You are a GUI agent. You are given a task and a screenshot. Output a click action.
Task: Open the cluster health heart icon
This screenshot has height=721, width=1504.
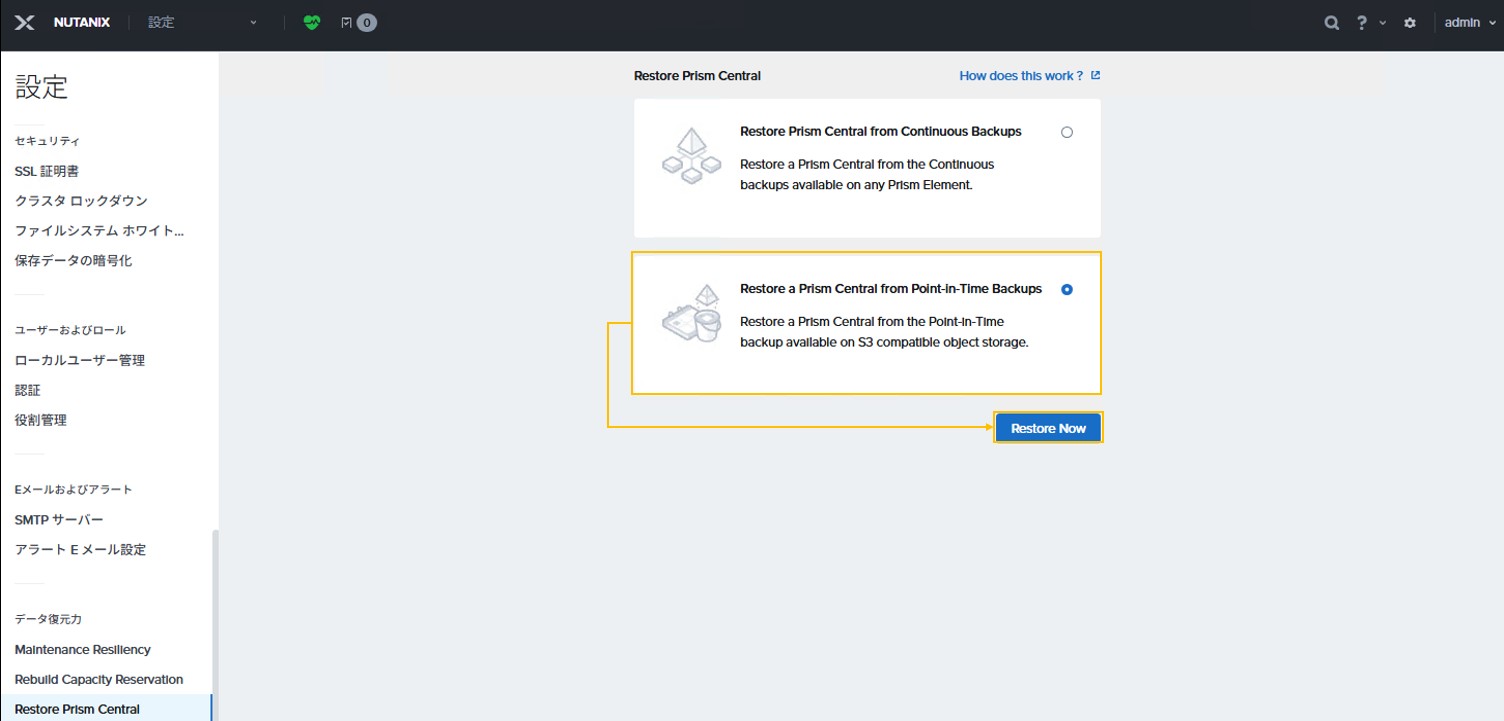(x=312, y=22)
